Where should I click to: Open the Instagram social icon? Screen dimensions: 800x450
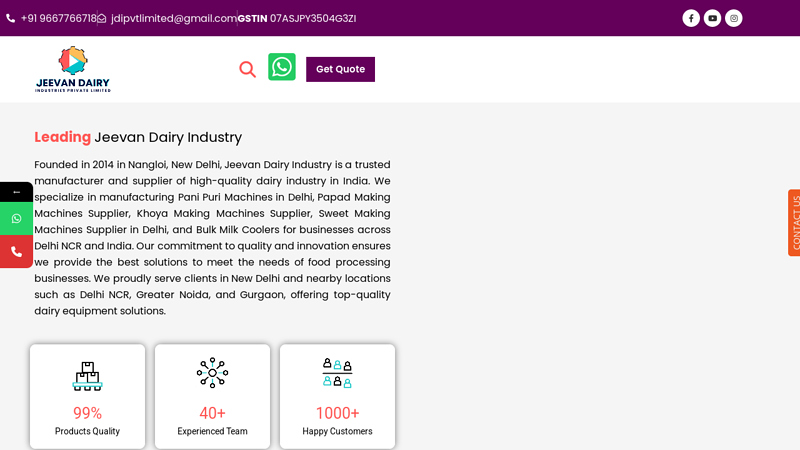click(734, 18)
